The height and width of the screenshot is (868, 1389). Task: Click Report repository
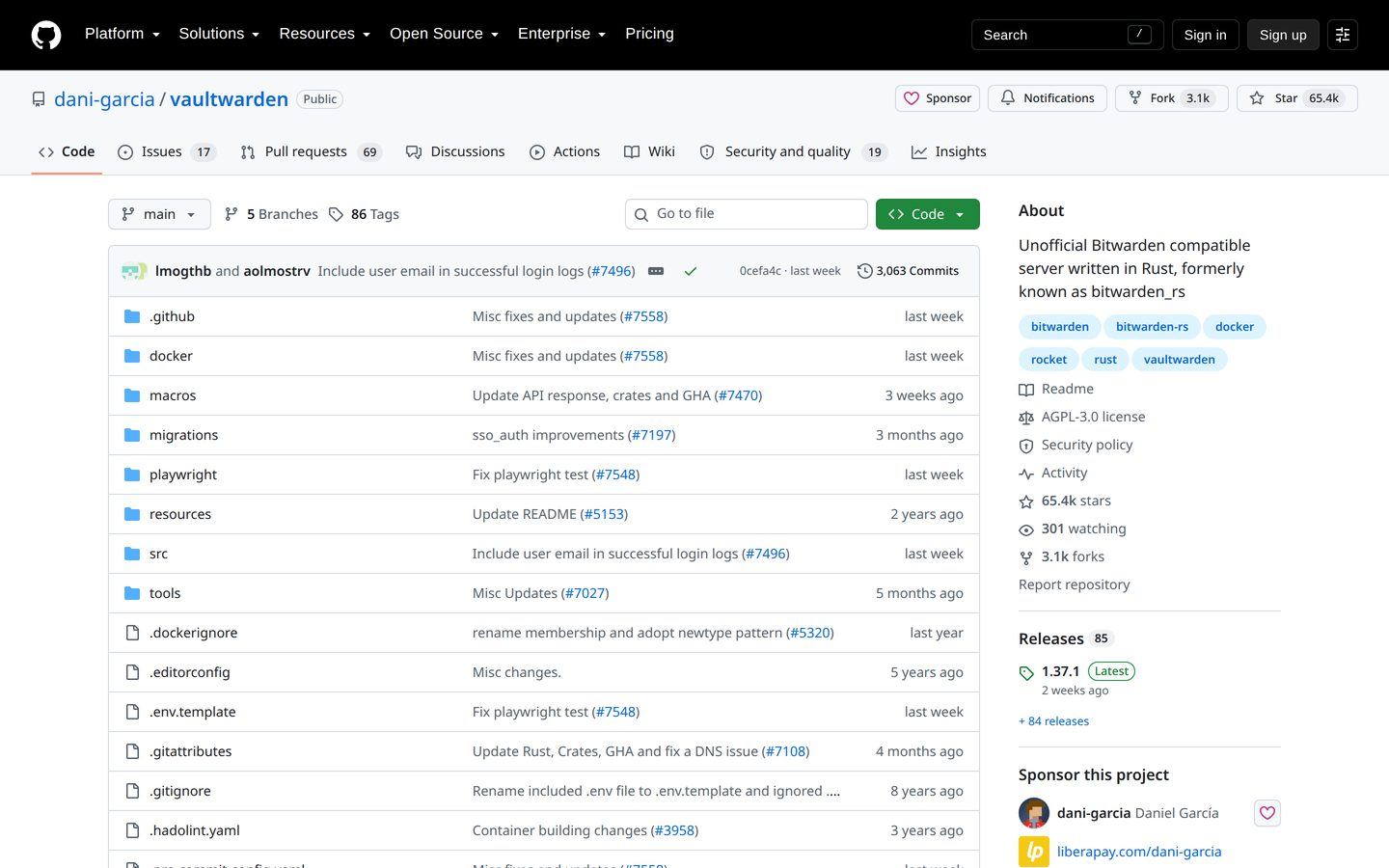(1074, 584)
